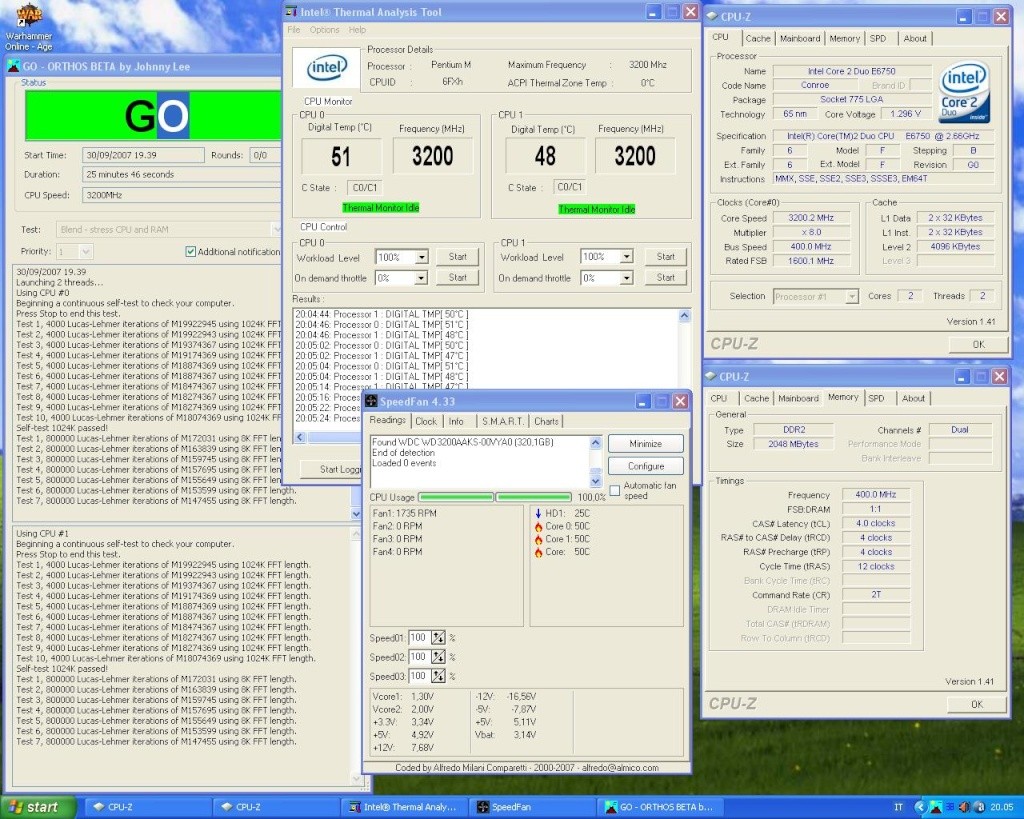Open About tab in the CPU-Z memory window
This screenshot has width=1024, height=819.
(913, 398)
